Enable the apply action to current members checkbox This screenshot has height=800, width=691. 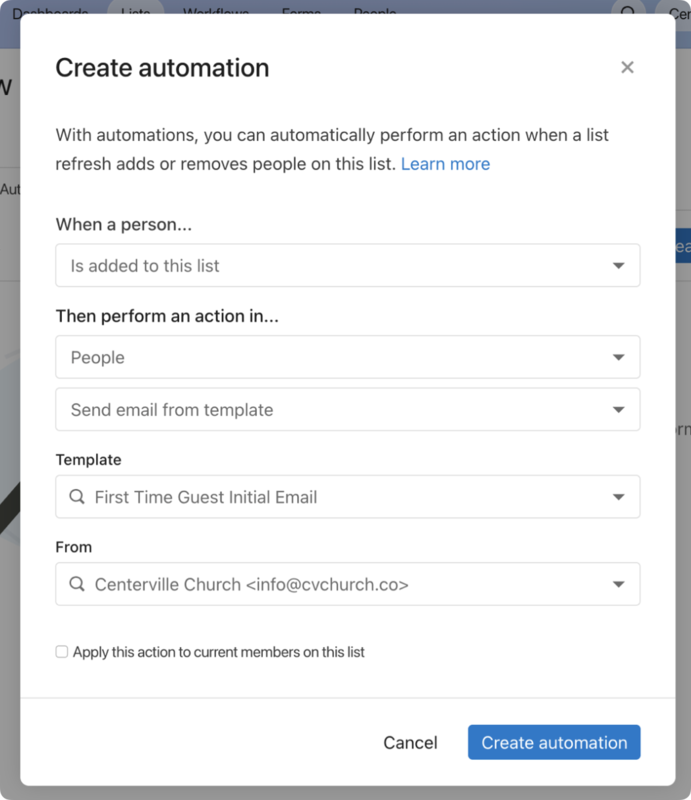61,650
